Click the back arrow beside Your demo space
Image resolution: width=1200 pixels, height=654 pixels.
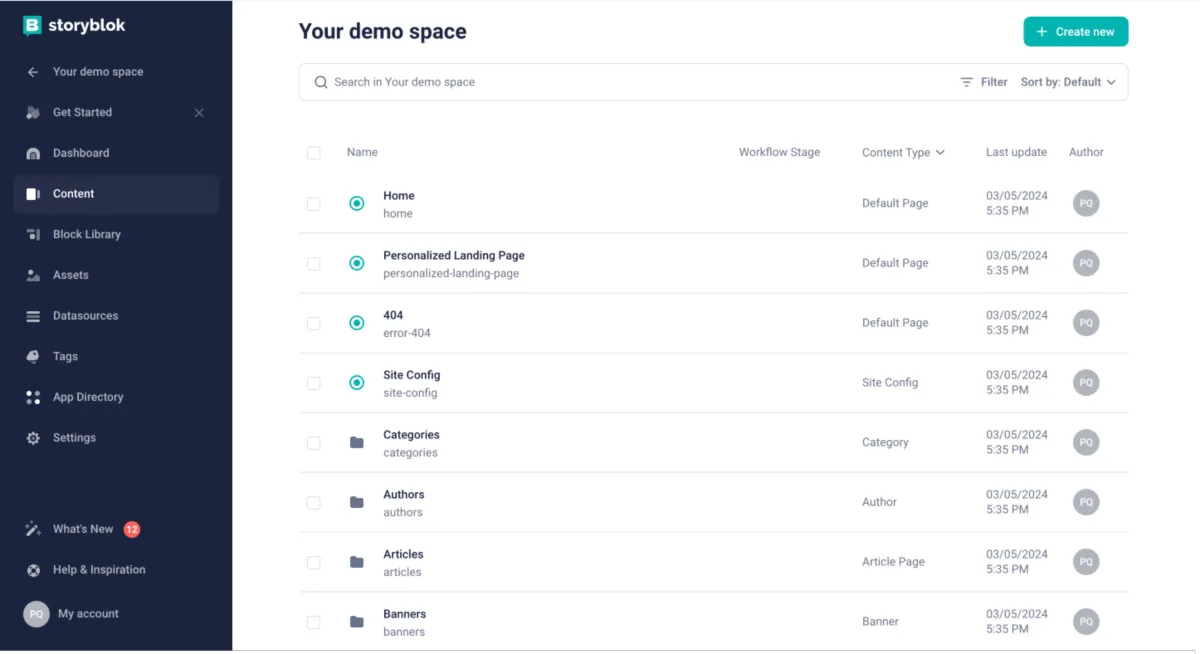pos(33,72)
